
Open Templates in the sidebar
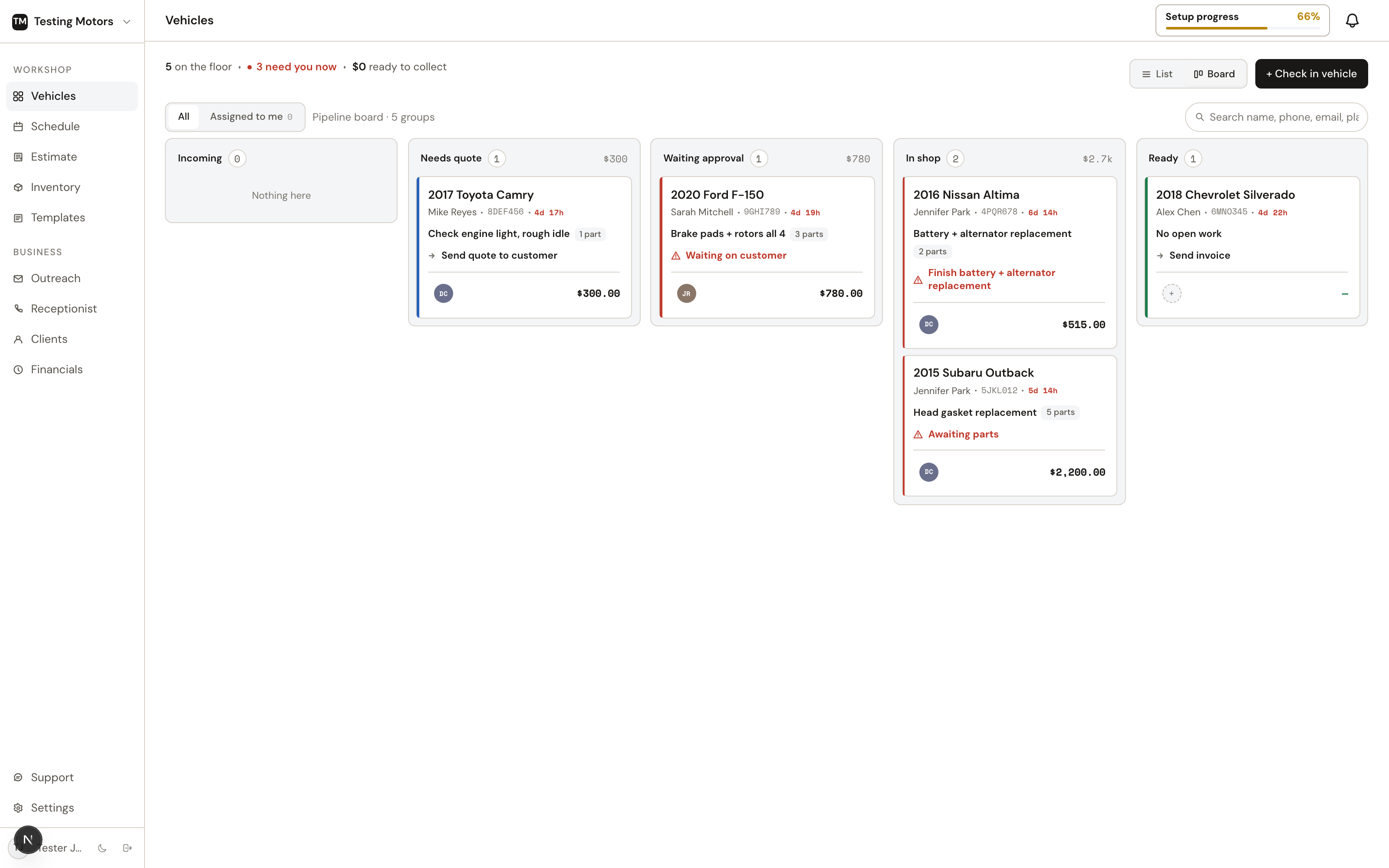72,217
